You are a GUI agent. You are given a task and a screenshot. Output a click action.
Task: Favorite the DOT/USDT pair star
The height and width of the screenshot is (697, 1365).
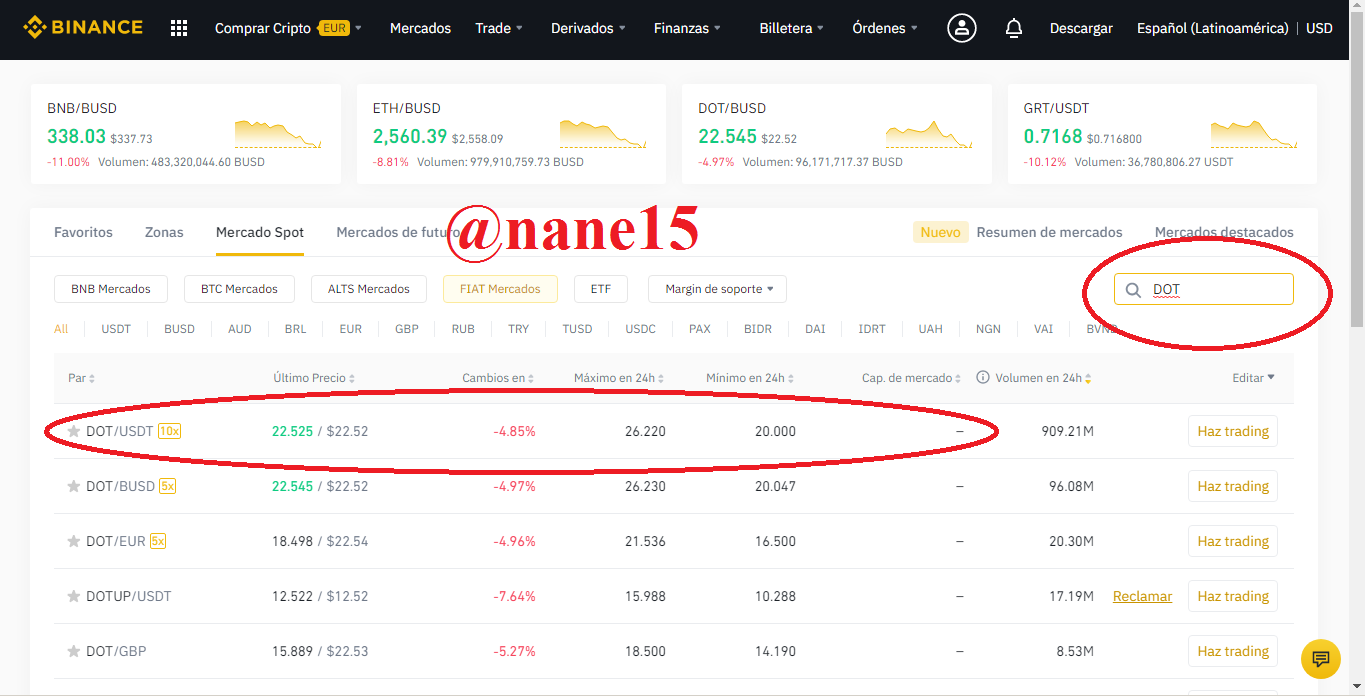[x=73, y=431]
